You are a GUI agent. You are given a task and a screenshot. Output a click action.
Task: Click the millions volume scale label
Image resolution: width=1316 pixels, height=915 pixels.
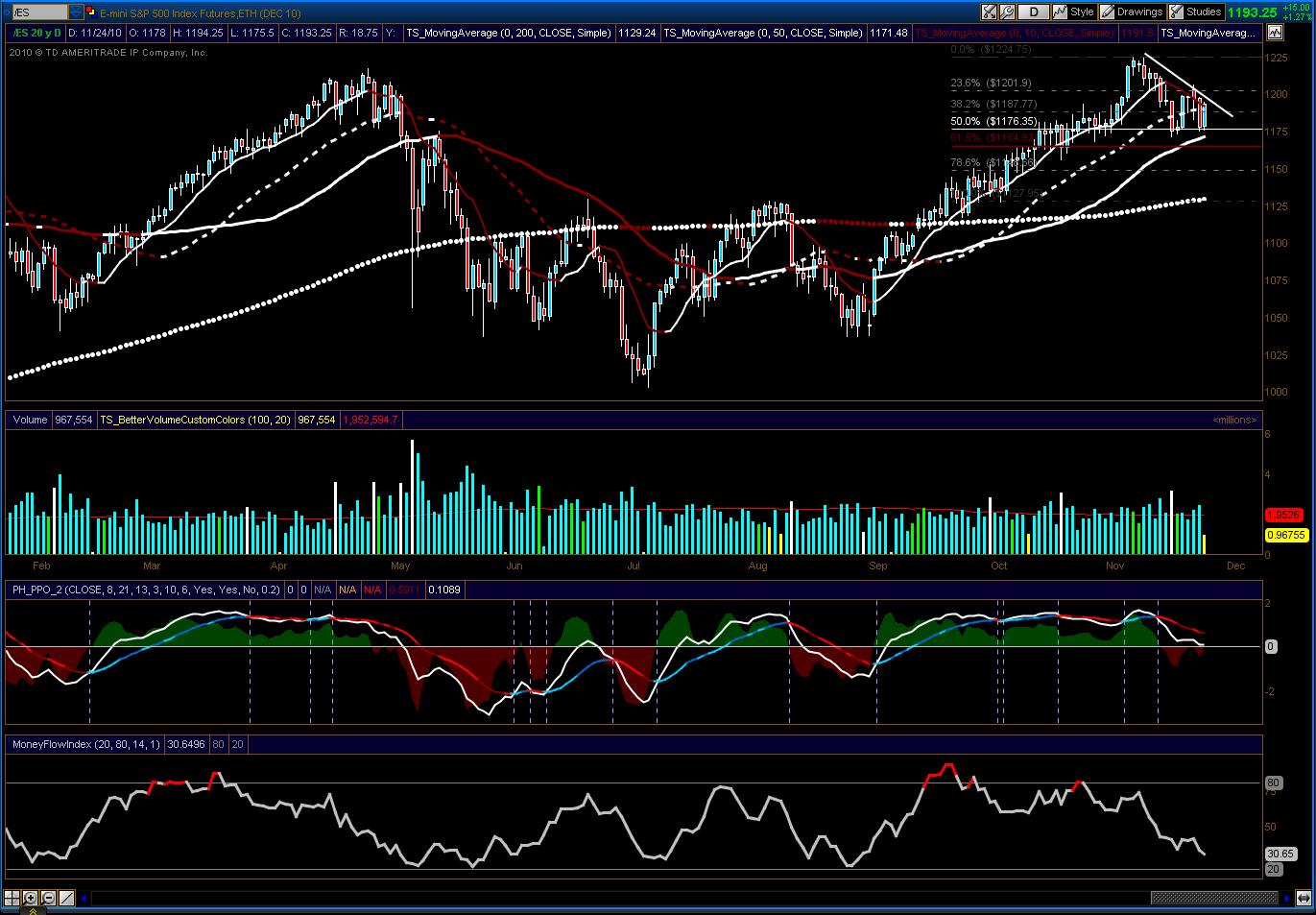click(1234, 420)
